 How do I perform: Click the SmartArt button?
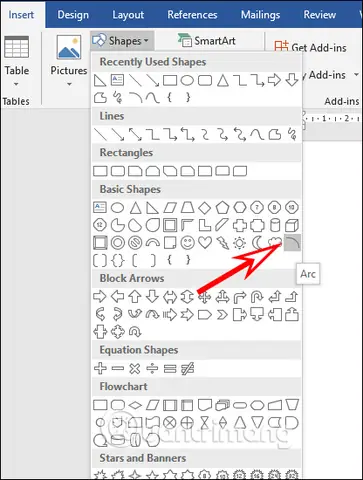(x=207, y=41)
